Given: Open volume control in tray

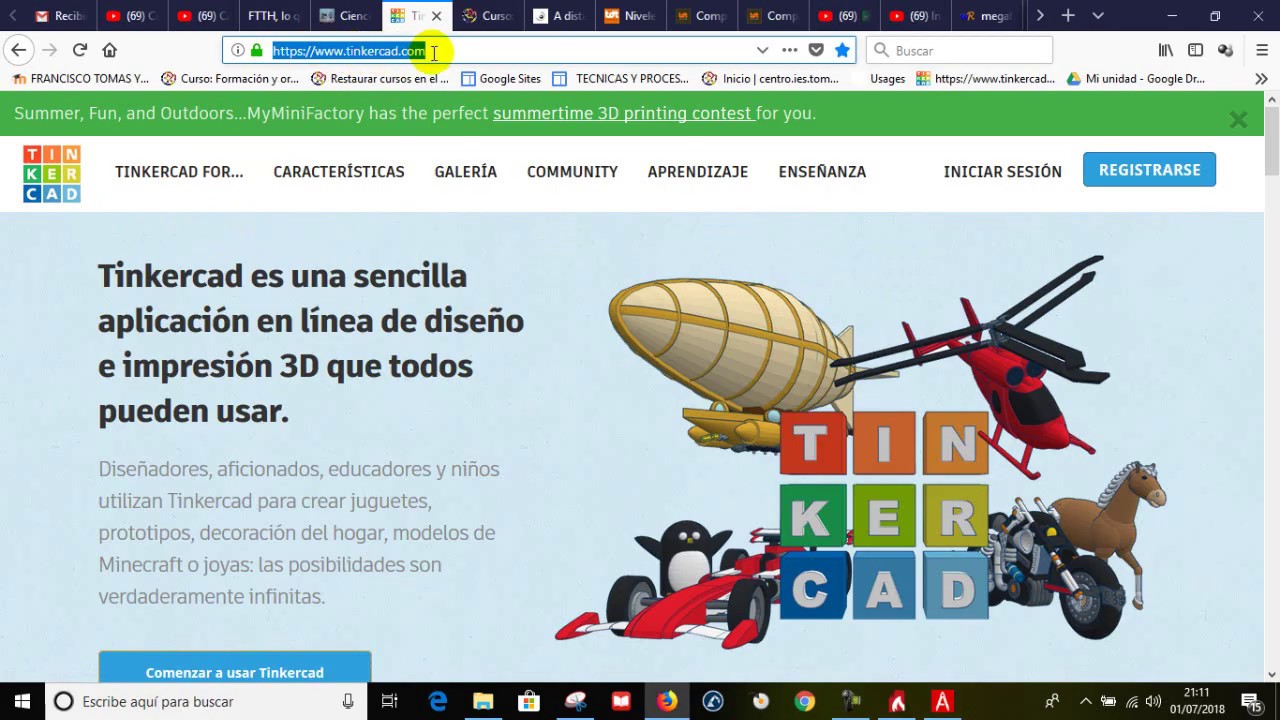Looking at the screenshot, I should pyautogui.click(x=1153, y=701).
